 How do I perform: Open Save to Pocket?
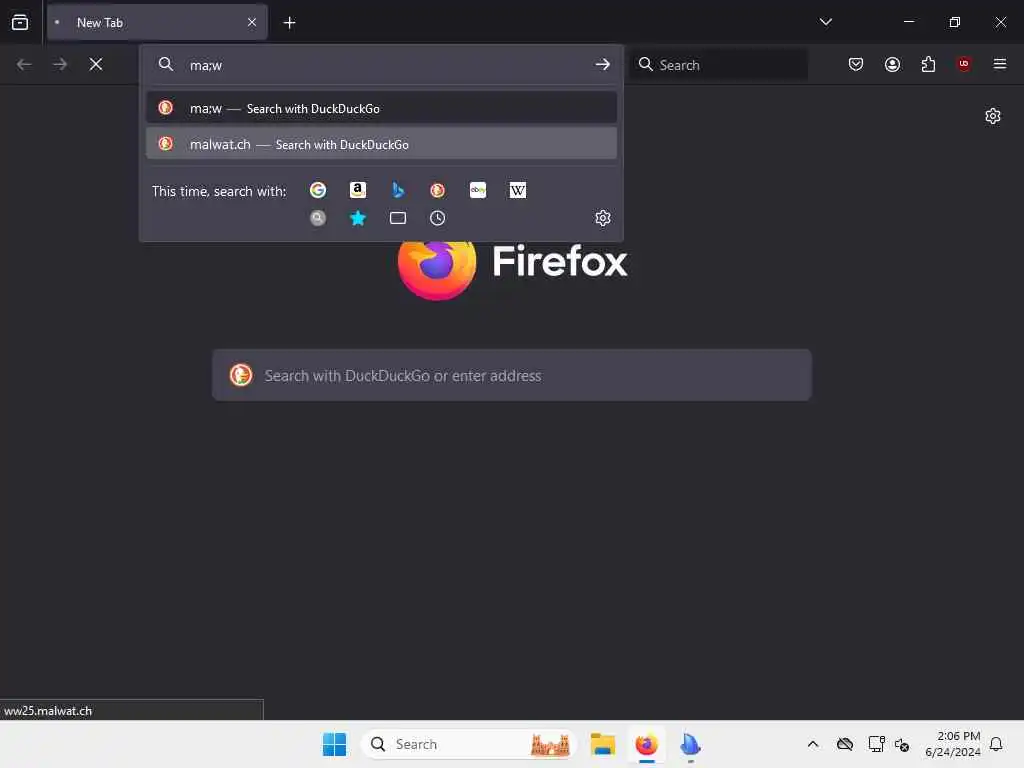coord(856,64)
